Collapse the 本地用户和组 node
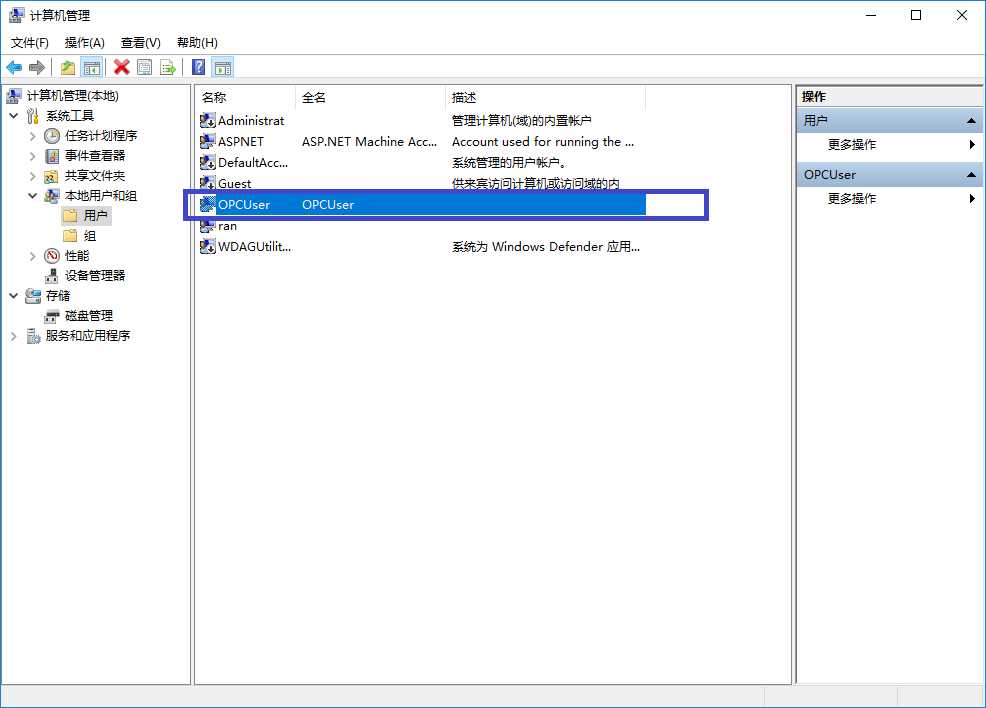986x708 pixels. (x=32, y=196)
